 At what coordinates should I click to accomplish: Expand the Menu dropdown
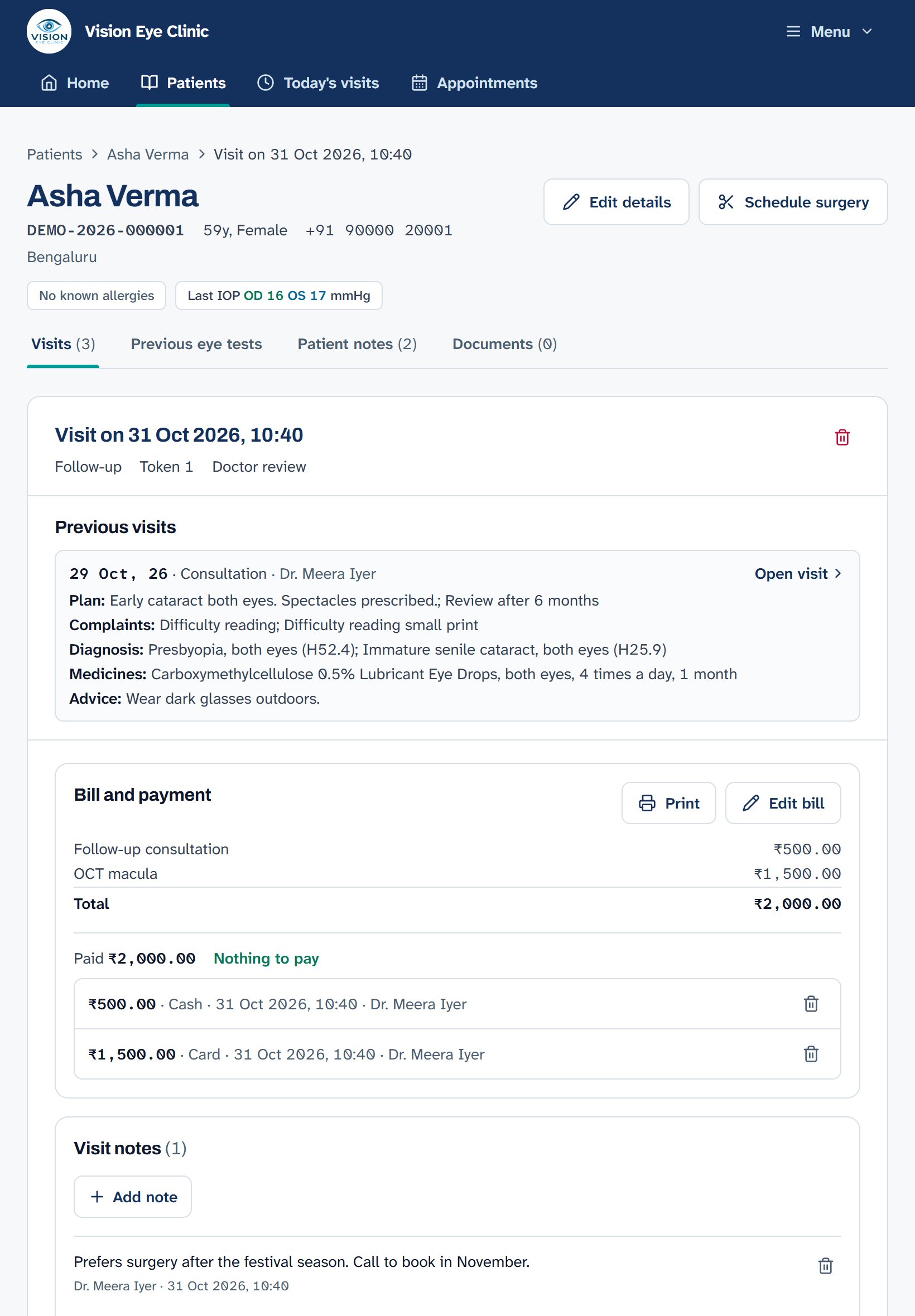tap(829, 32)
